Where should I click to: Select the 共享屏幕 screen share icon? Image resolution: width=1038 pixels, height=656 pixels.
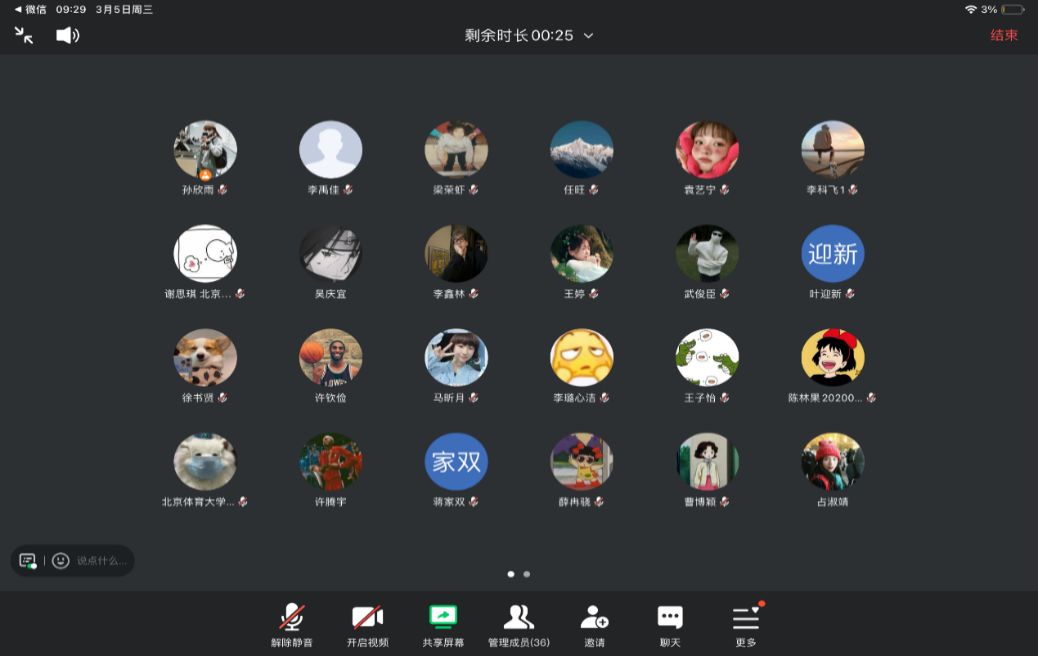442,618
